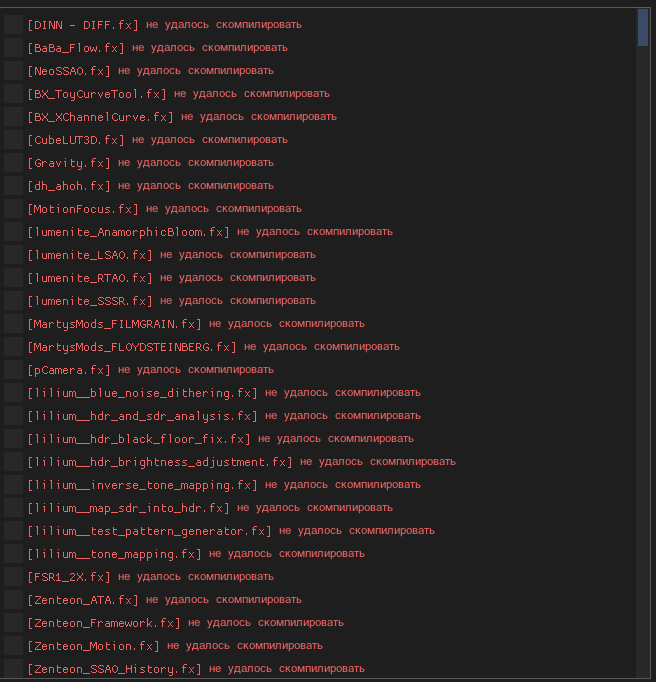Click the [Zenteon_Framework.fx] line
This screenshot has width=656, height=682.
click(185, 624)
